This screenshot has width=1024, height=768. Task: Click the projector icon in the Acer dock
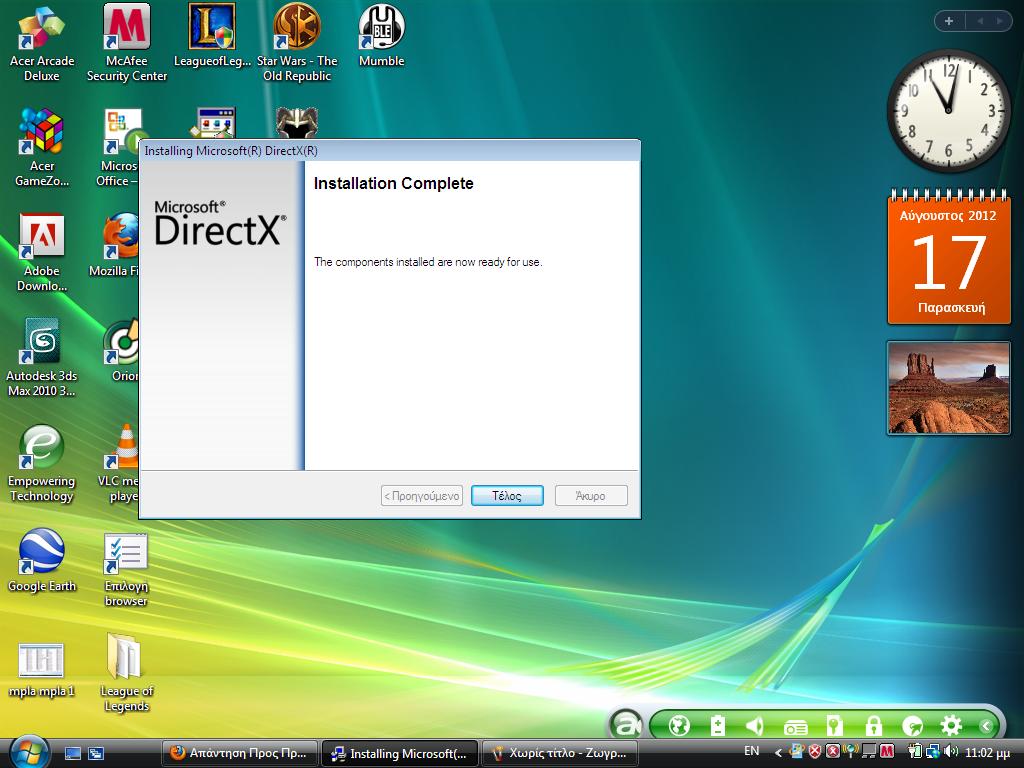point(795,726)
